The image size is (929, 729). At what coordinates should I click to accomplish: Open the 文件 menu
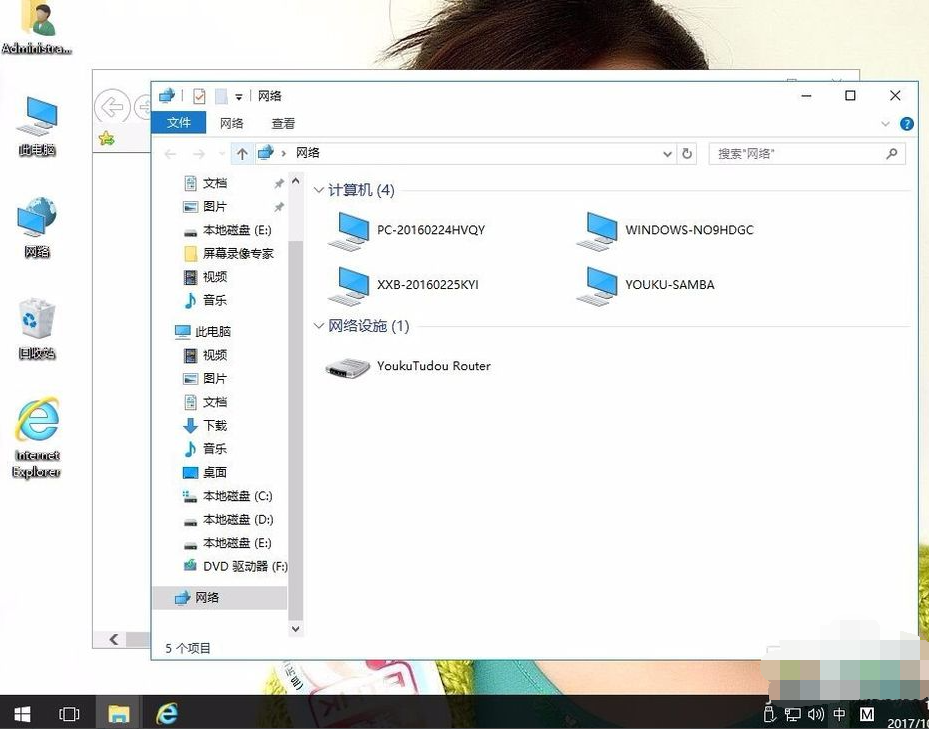[178, 122]
